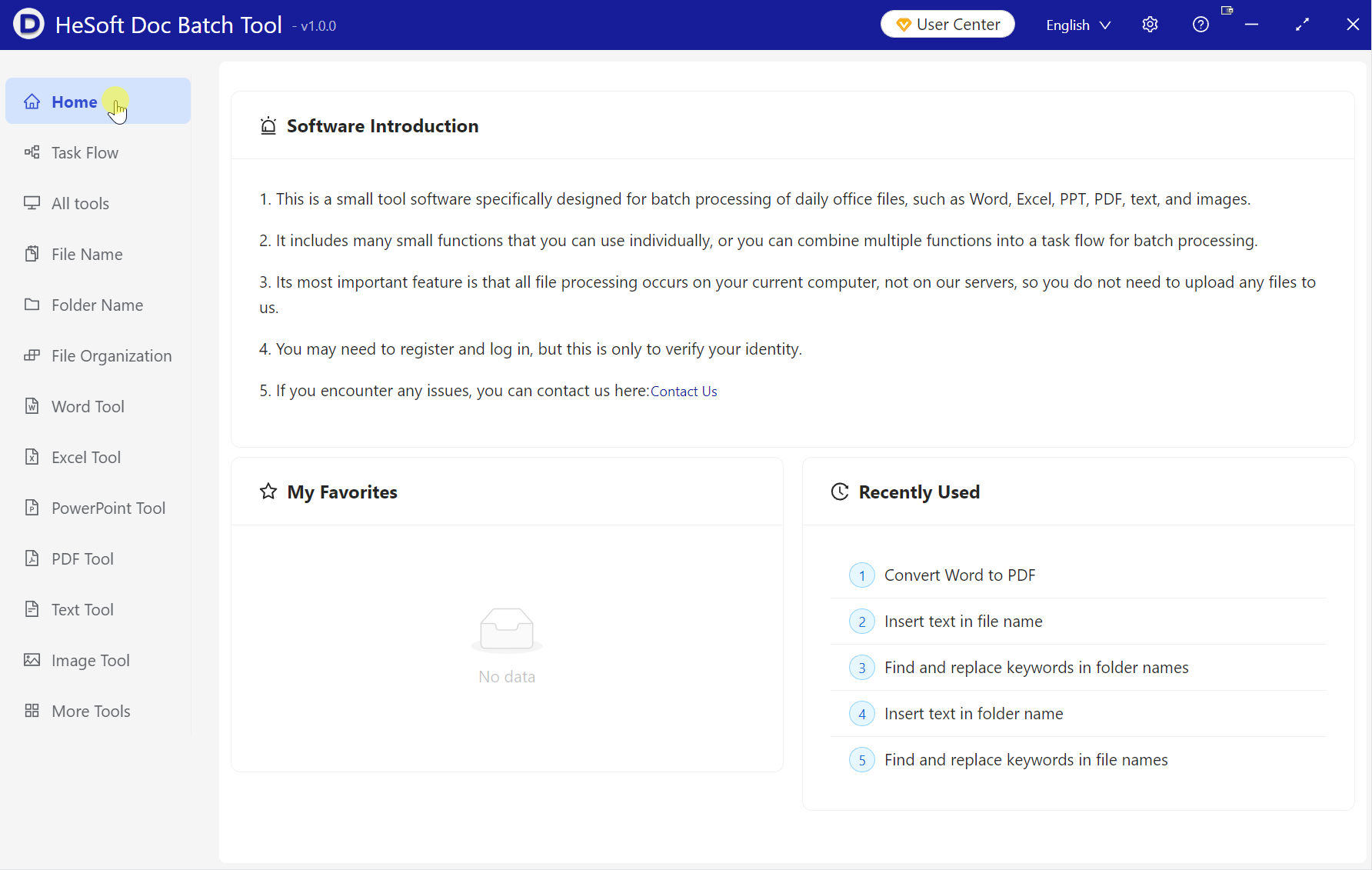Click the HeSoft app logo icon

28,25
